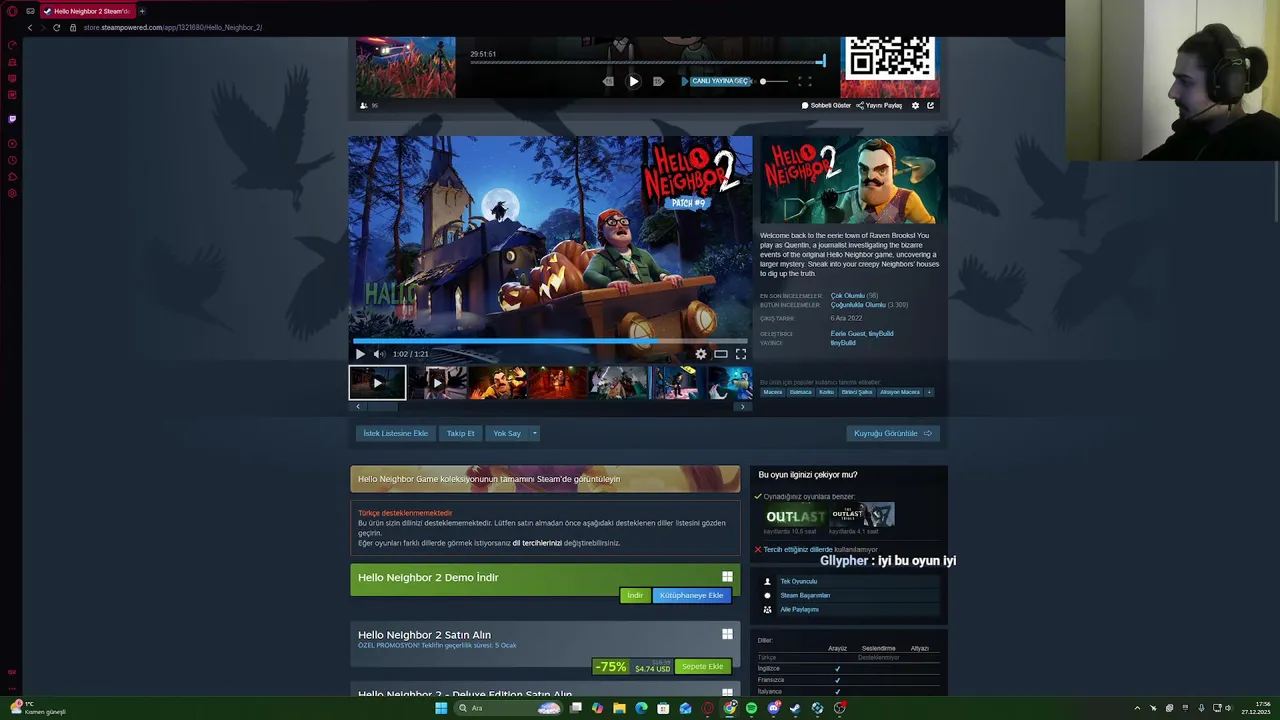This screenshot has height=720, width=1280.
Task: Select Korku tag
Action: pyautogui.click(x=826, y=392)
